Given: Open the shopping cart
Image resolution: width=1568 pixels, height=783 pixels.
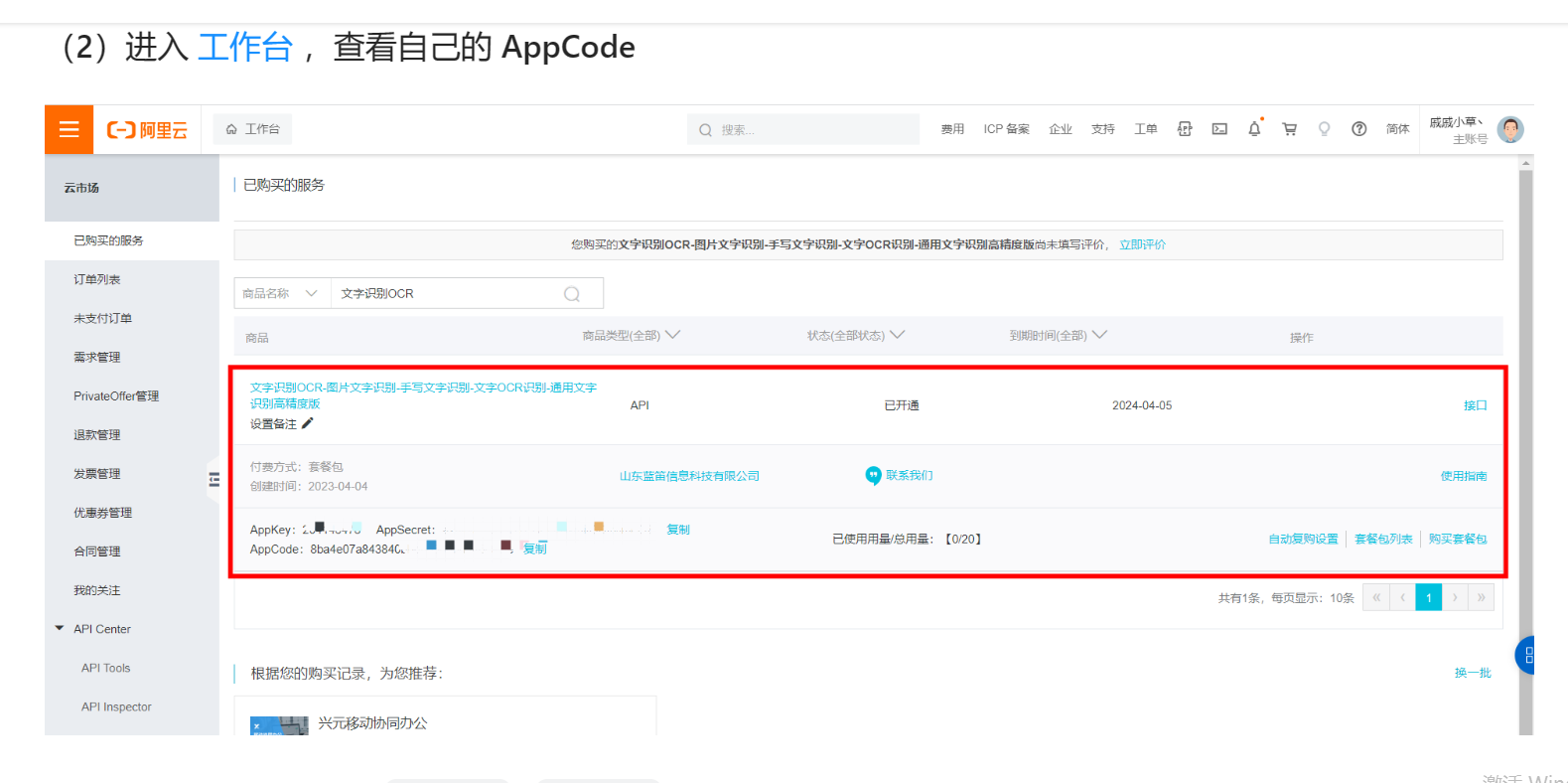Looking at the screenshot, I should tap(1289, 129).
